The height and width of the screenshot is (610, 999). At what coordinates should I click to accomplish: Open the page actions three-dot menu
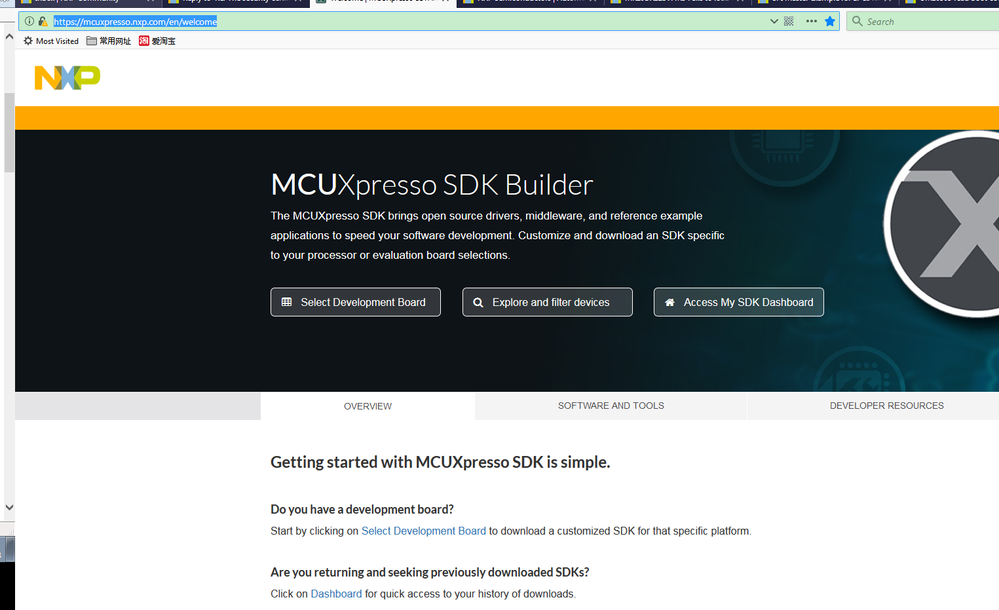coord(811,21)
